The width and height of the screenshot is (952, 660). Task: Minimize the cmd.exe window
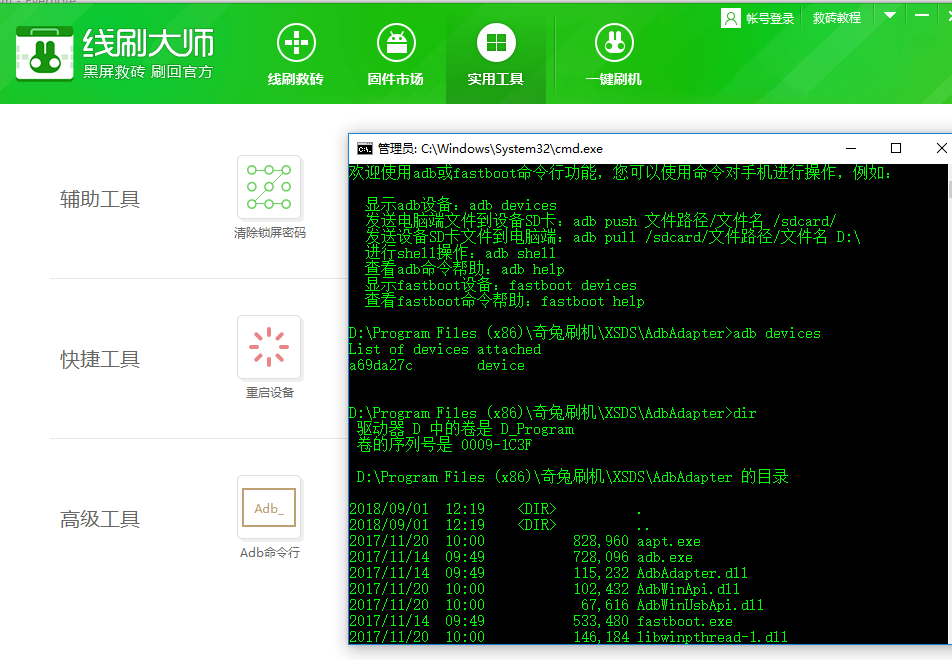coord(851,148)
